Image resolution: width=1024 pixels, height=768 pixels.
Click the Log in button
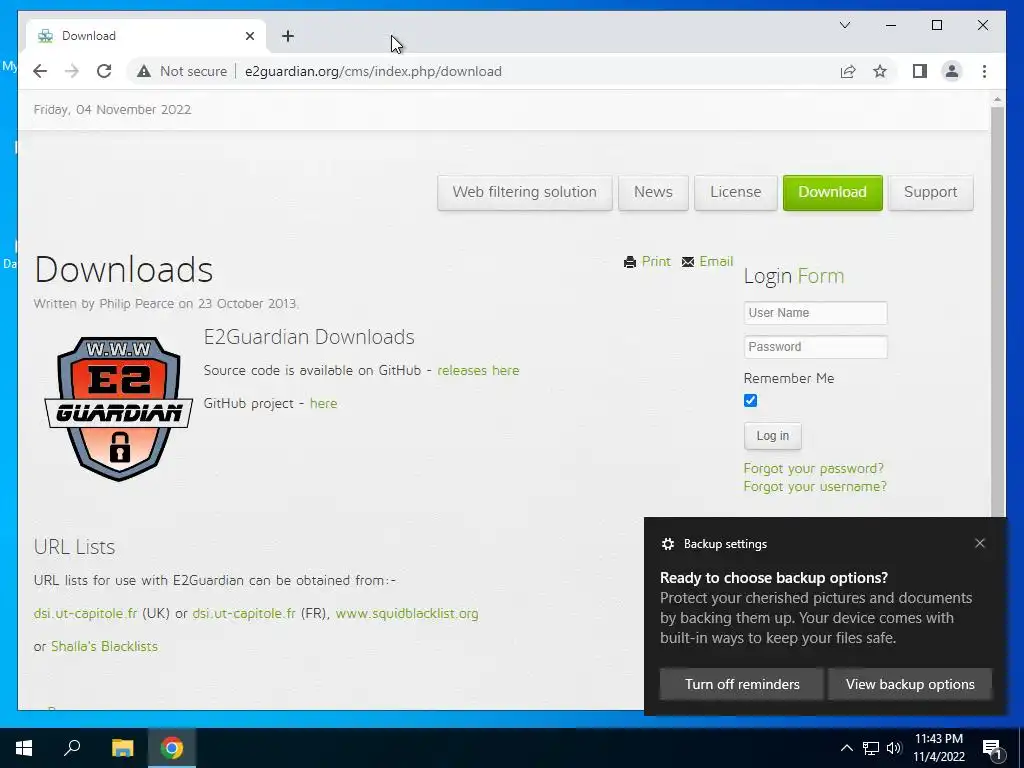coord(773,436)
